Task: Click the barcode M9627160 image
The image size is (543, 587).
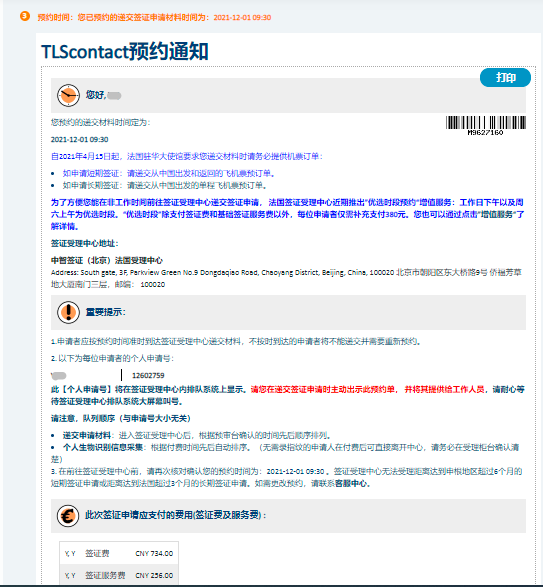Action: tap(486, 126)
